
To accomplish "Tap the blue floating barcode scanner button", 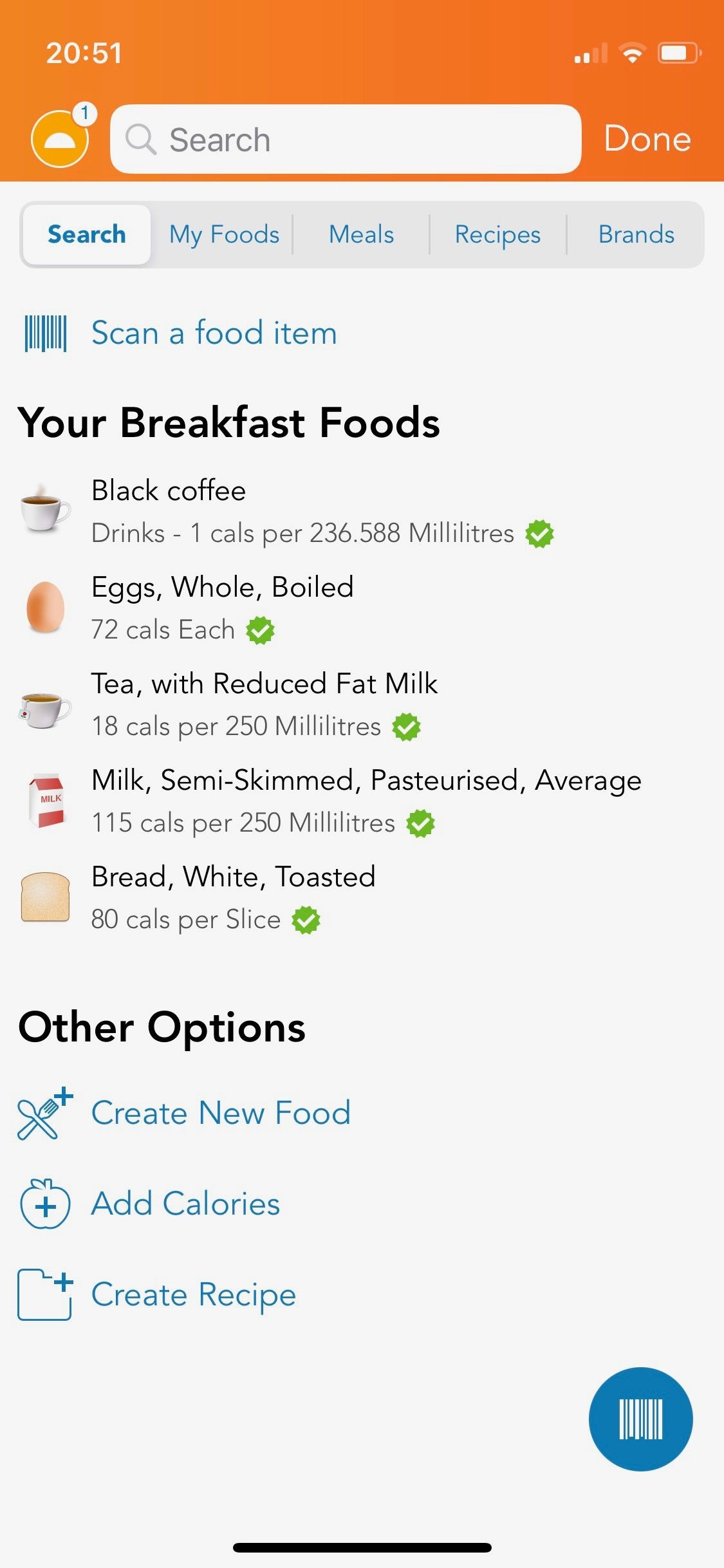I will (640, 1419).
